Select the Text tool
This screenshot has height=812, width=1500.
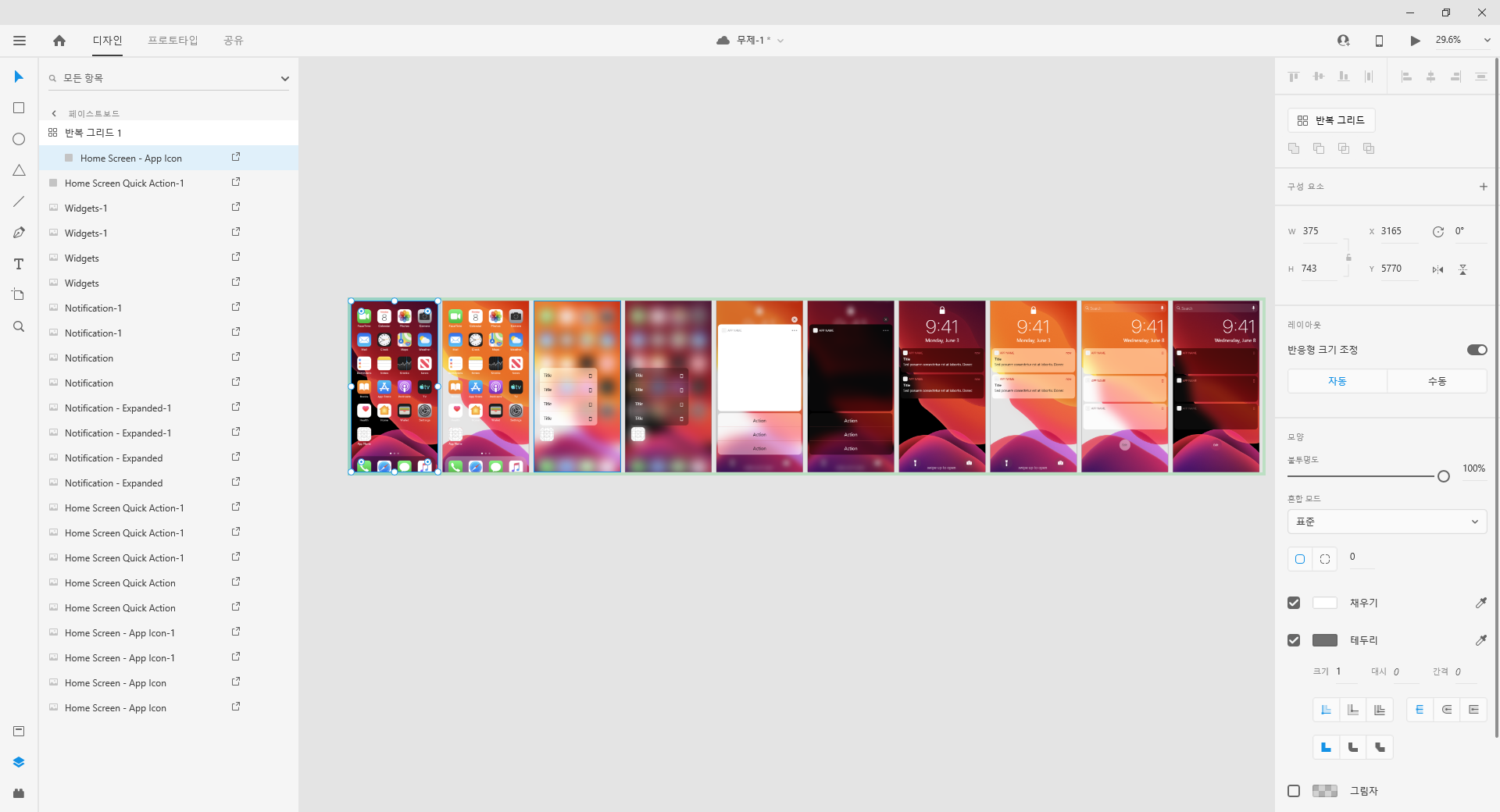pyautogui.click(x=19, y=264)
